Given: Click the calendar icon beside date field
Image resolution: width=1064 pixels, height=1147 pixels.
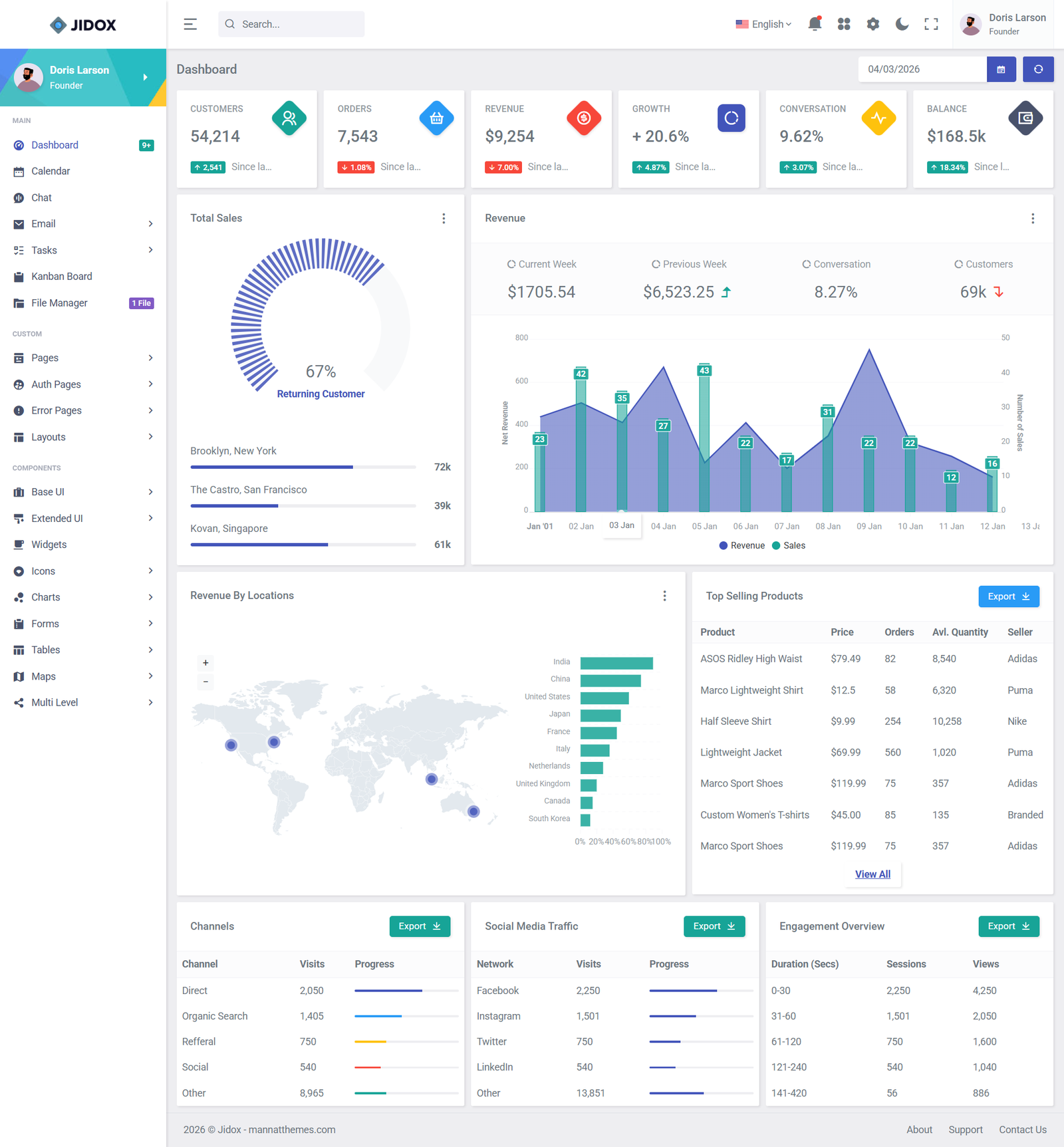Looking at the screenshot, I should tap(1001, 69).
